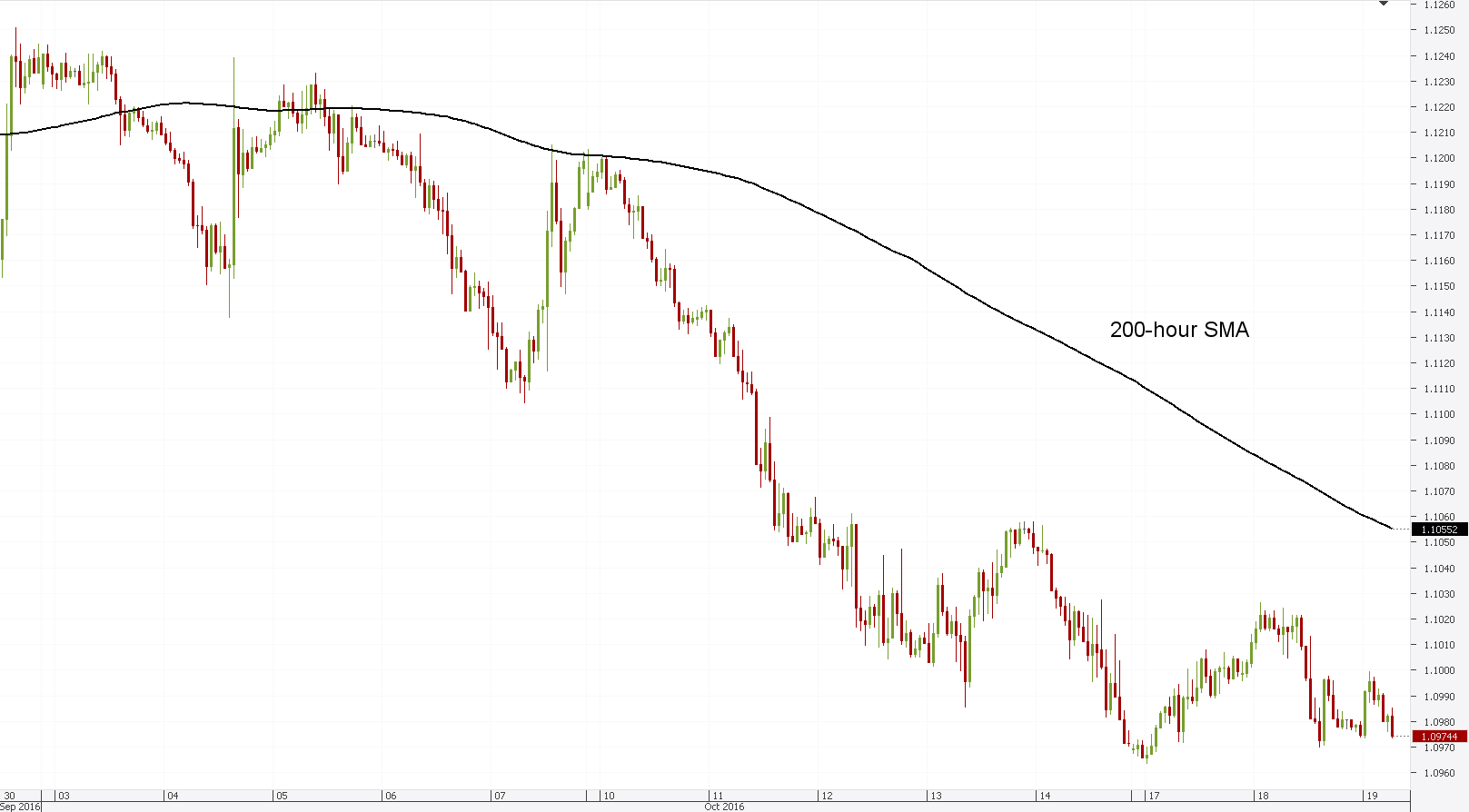Click the Sep 2016 month label
Viewport: 1469px width, 812px height.
pyautogui.click(x=20, y=807)
